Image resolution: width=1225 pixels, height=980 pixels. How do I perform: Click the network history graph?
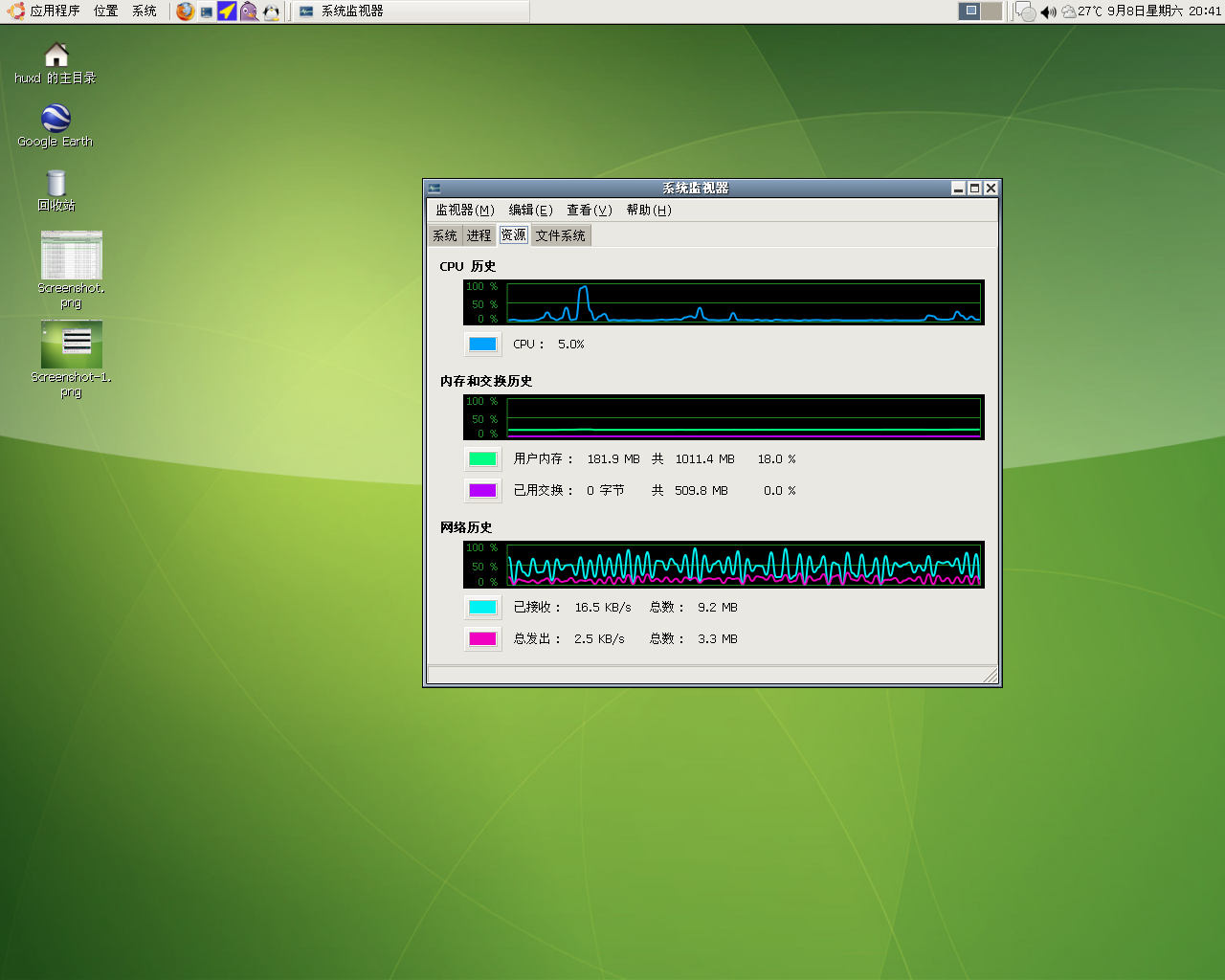pyautogui.click(x=724, y=565)
